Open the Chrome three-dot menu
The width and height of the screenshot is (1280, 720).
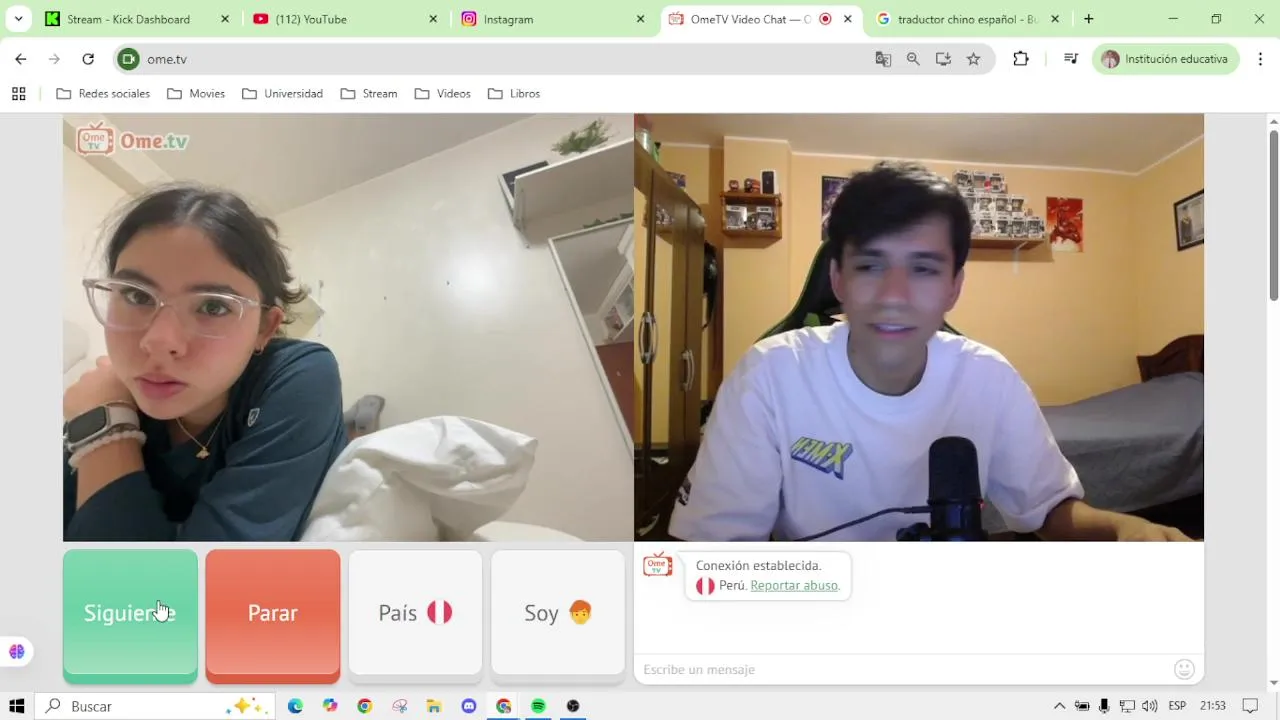coord(1261,59)
